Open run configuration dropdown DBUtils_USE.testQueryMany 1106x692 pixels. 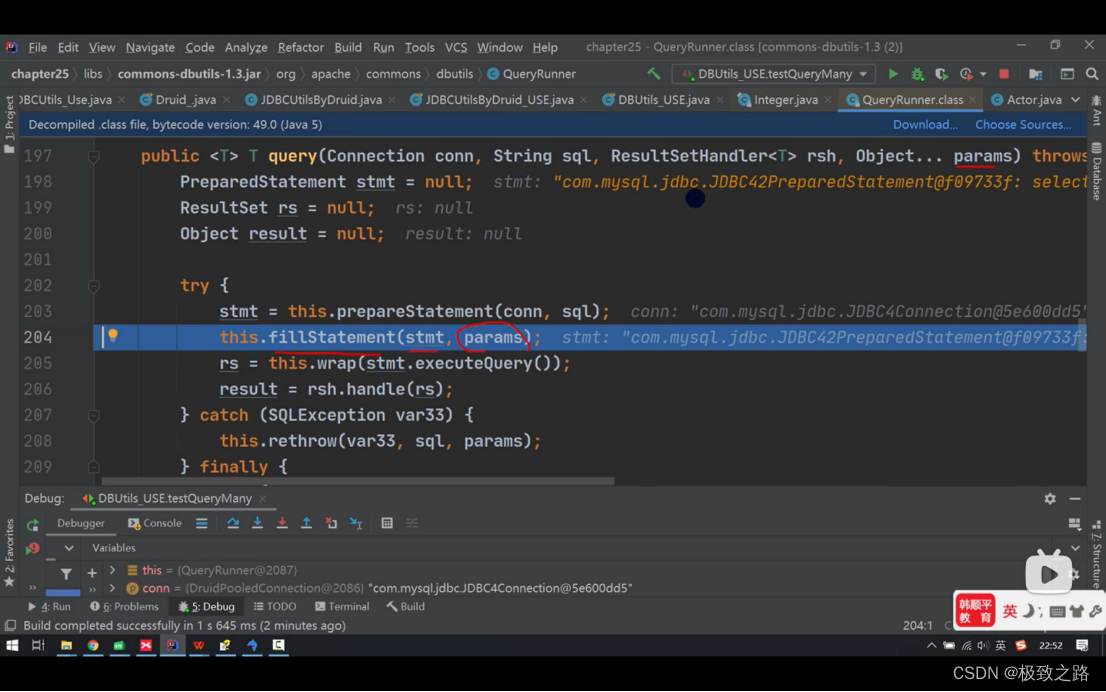774,73
